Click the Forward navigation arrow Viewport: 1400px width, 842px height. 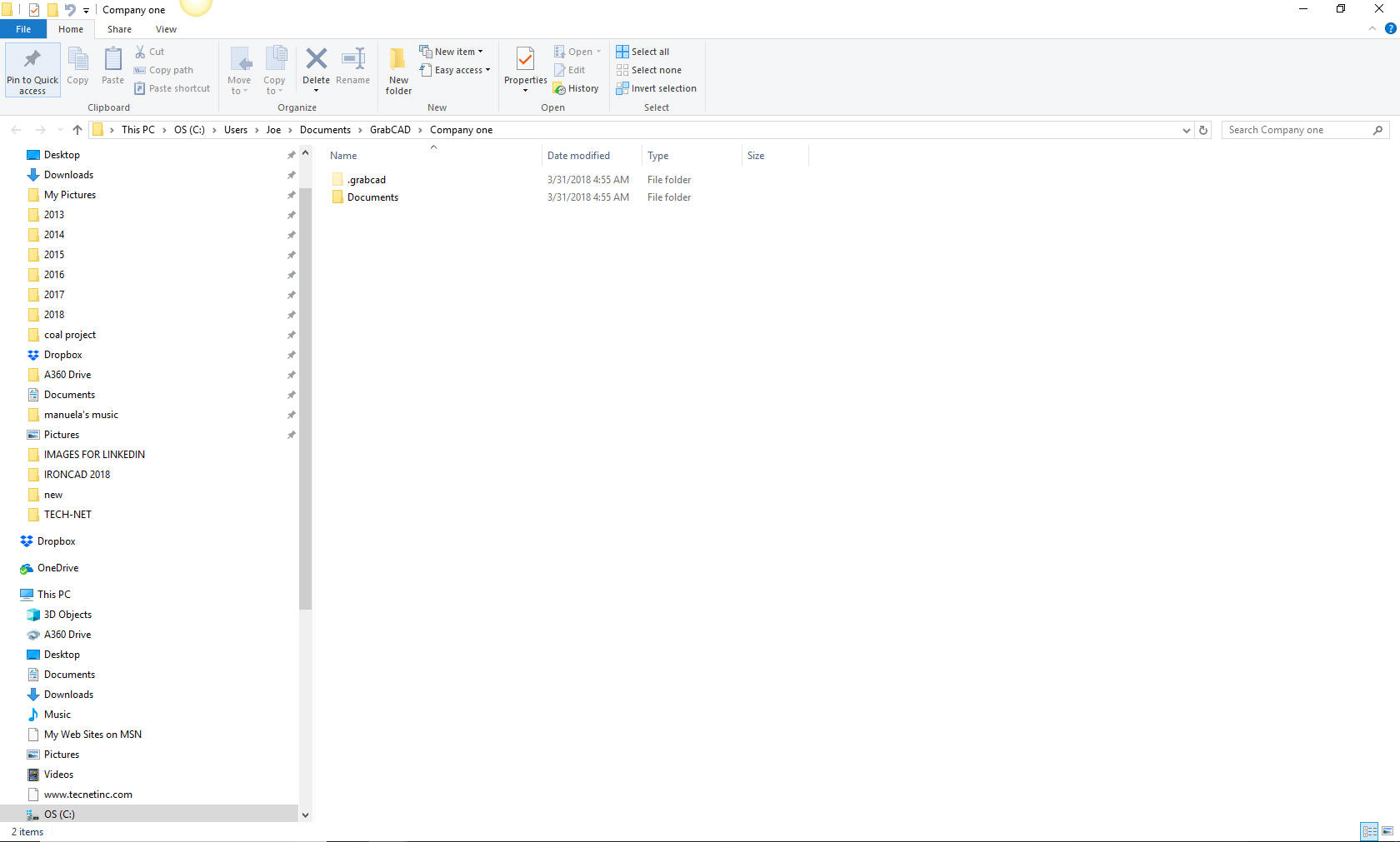coord(40,130)
